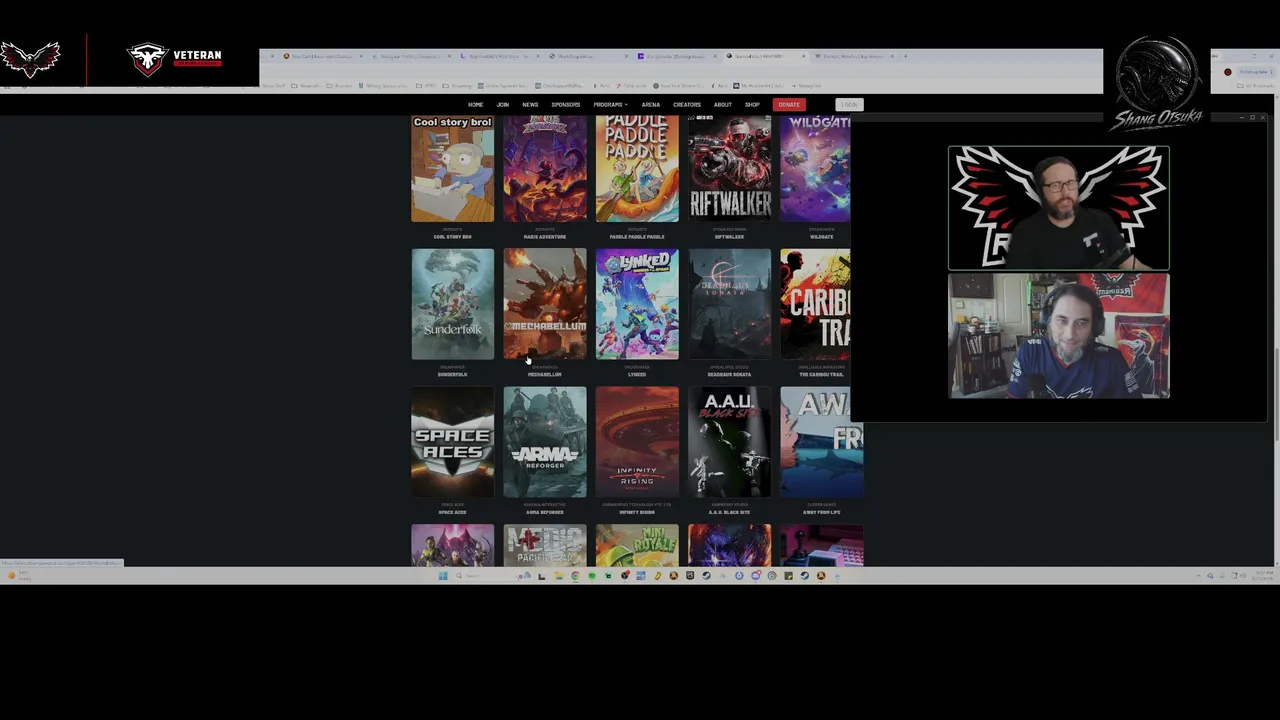The image size is (1280, 720).
Task: Open the SPONSORS page
Action: point(566,105)
